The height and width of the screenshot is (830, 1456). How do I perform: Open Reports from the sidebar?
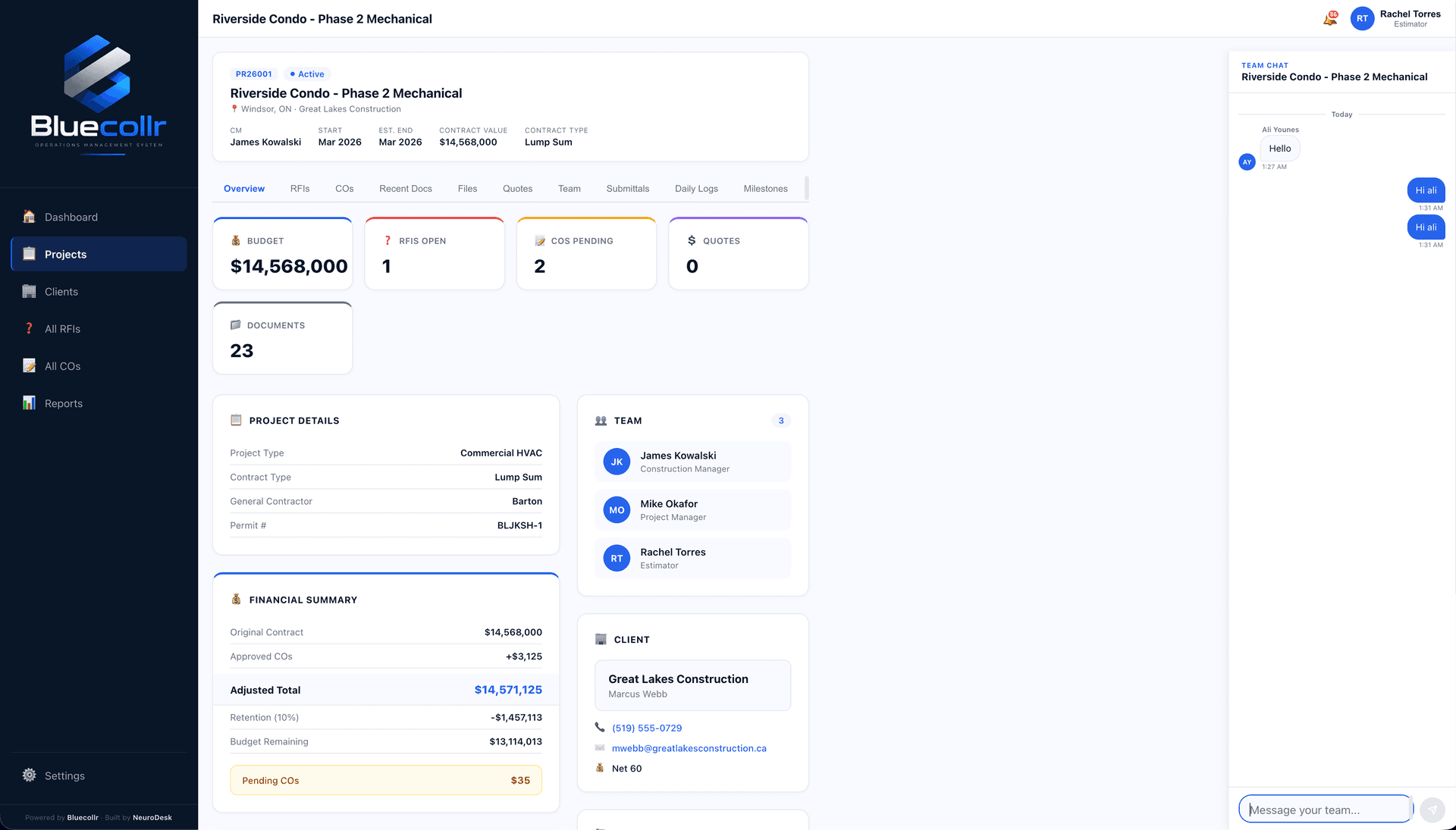pyautogui.click(x=64, y=402)
